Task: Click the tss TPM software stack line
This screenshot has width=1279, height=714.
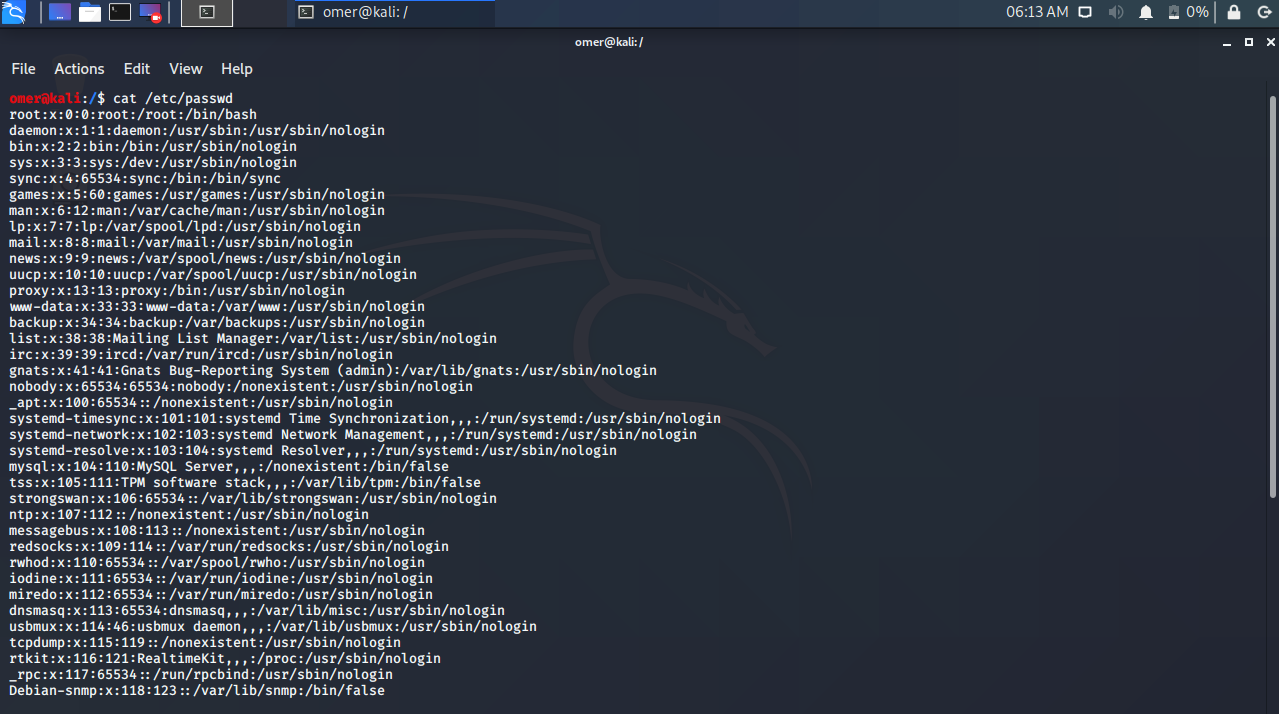Action: tap(245, 482)
